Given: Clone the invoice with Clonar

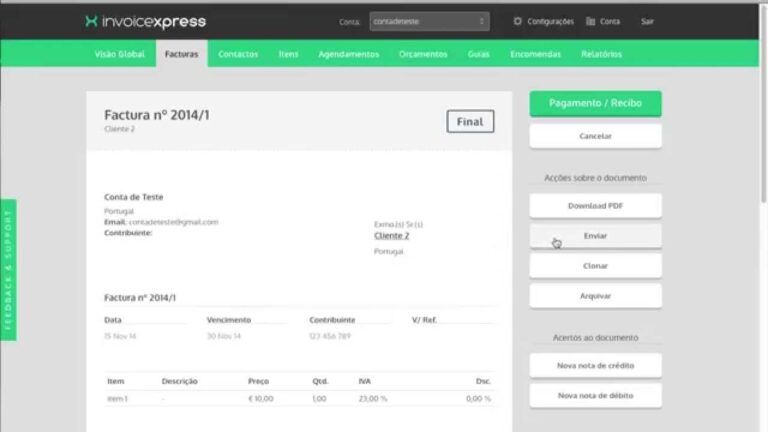Looking at the screenshot, I should (x=595, y=266).
